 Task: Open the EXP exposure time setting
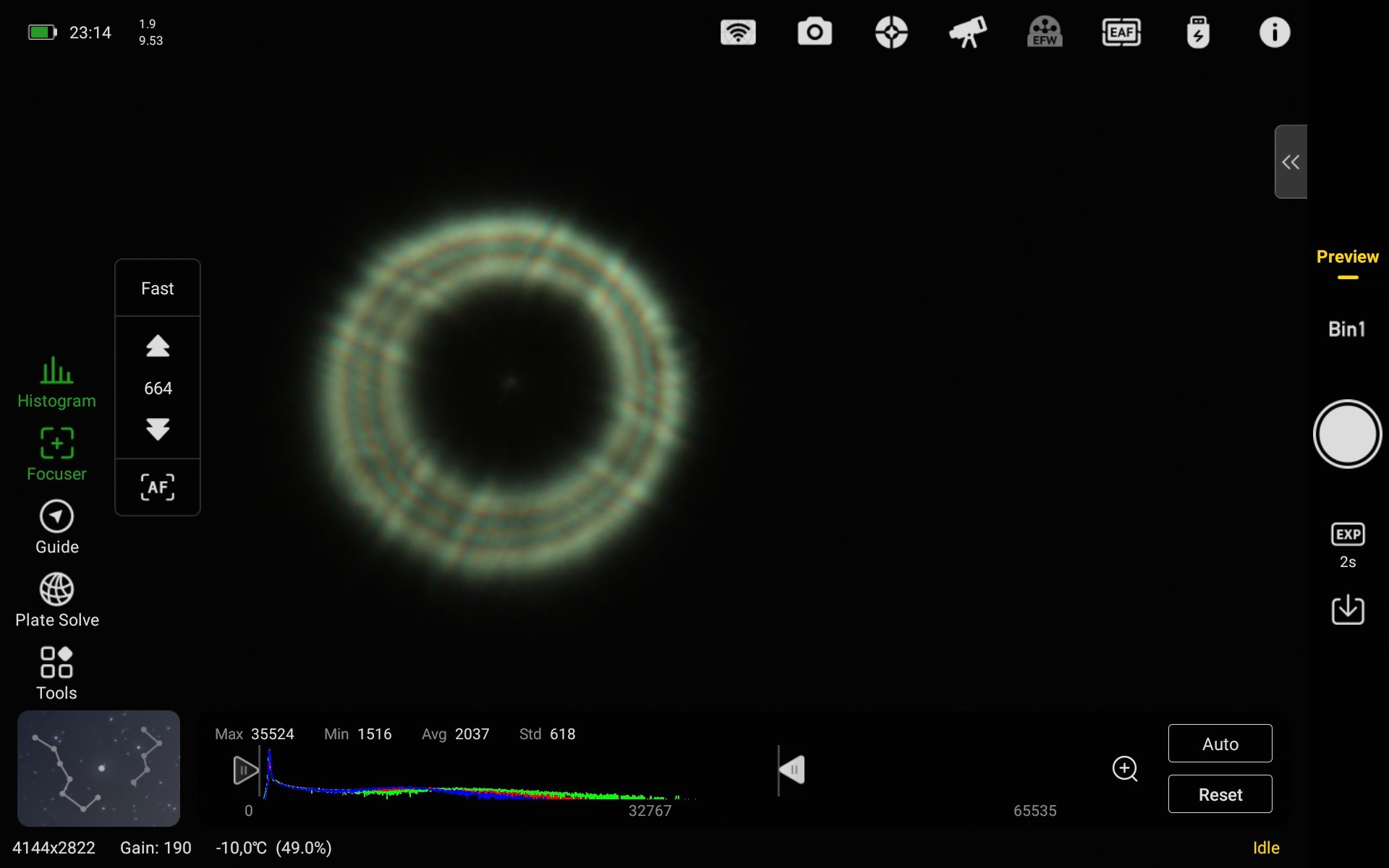[1347, 545]
